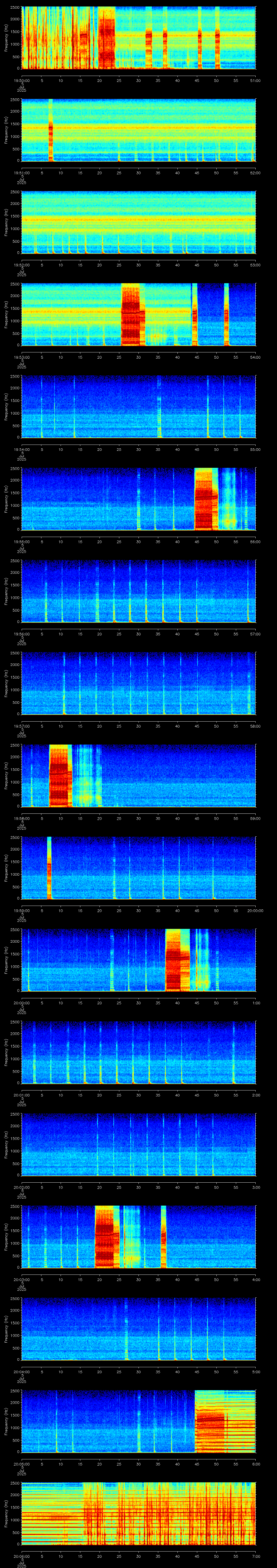Image resolution: width=277 pixels, height=1568 pixels.
Task: Open the spectrogram beginning at 20:04:00
Action: point(139,1329)
